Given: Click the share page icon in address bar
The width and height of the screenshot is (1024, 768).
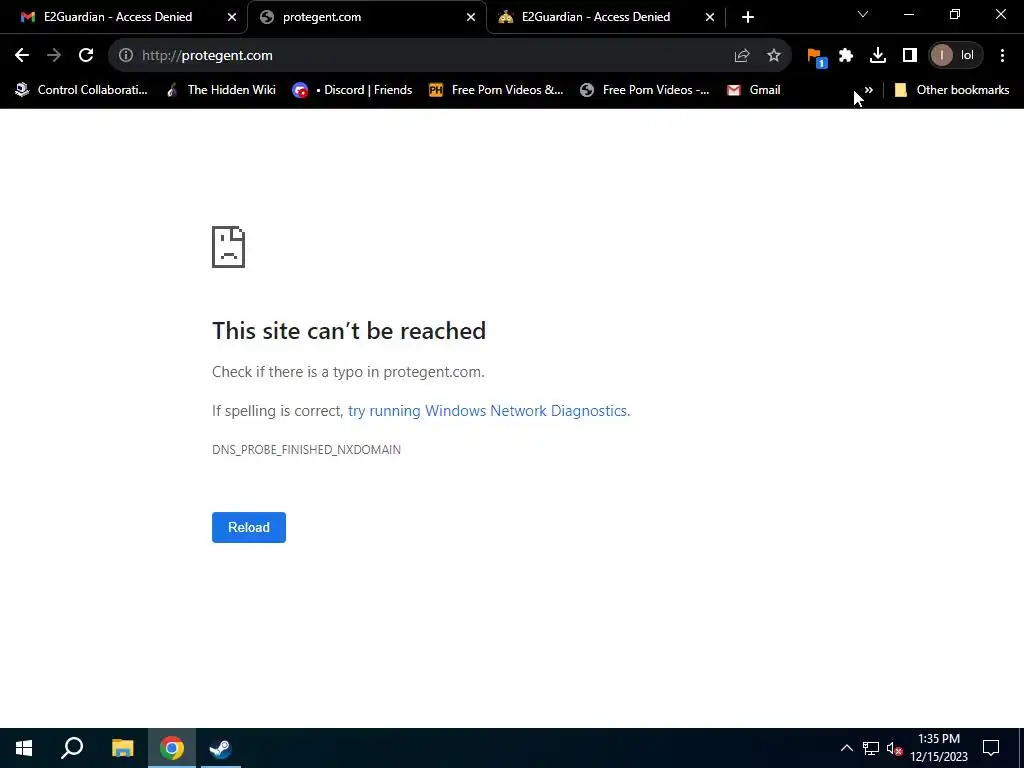Looking at the screenshot, I should click(742, 56).
